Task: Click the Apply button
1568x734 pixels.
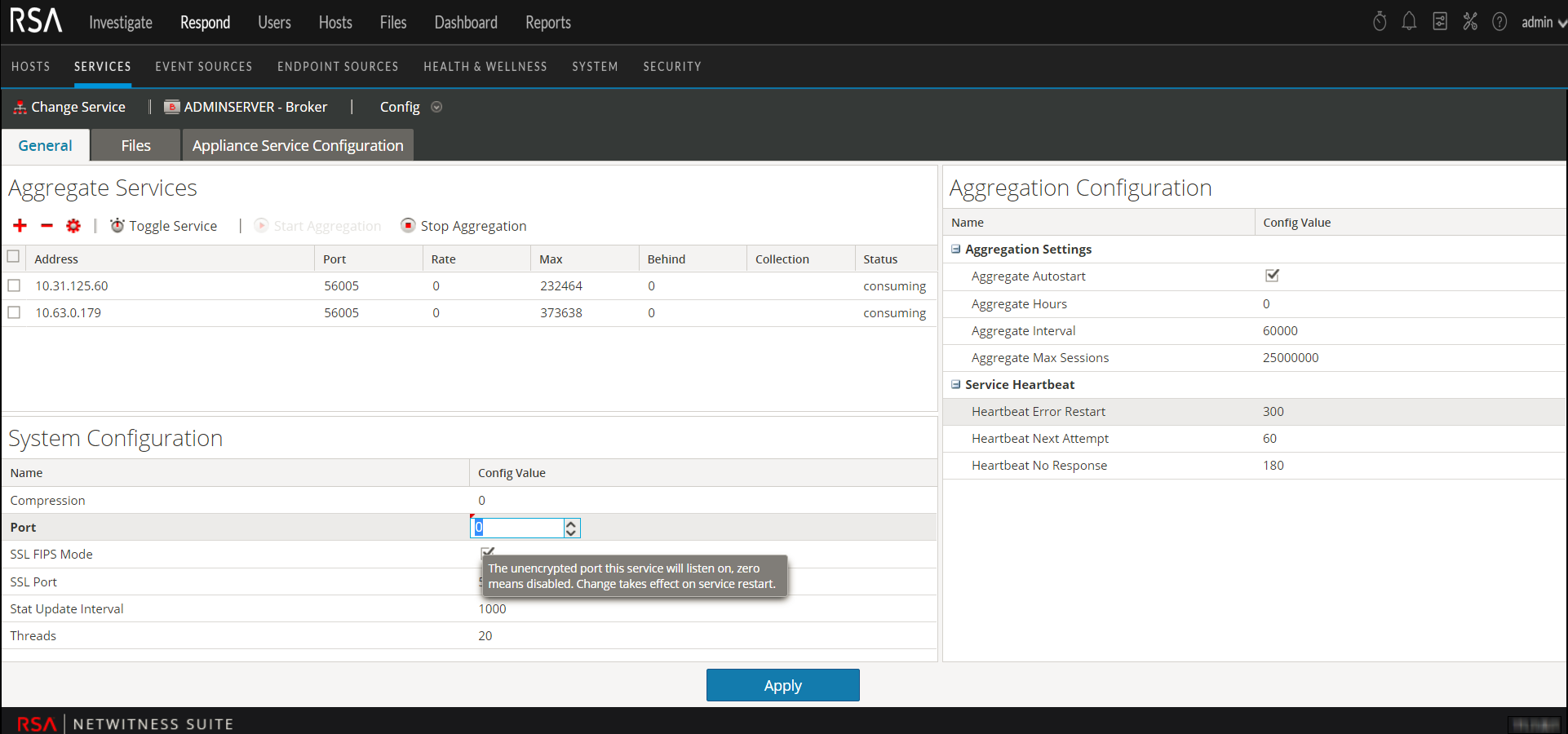Action: point(782,685)
